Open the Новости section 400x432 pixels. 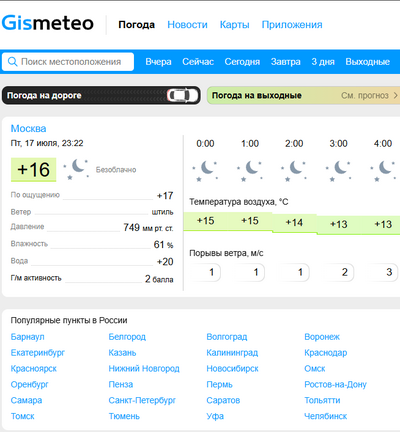click(x=187, y=25)
